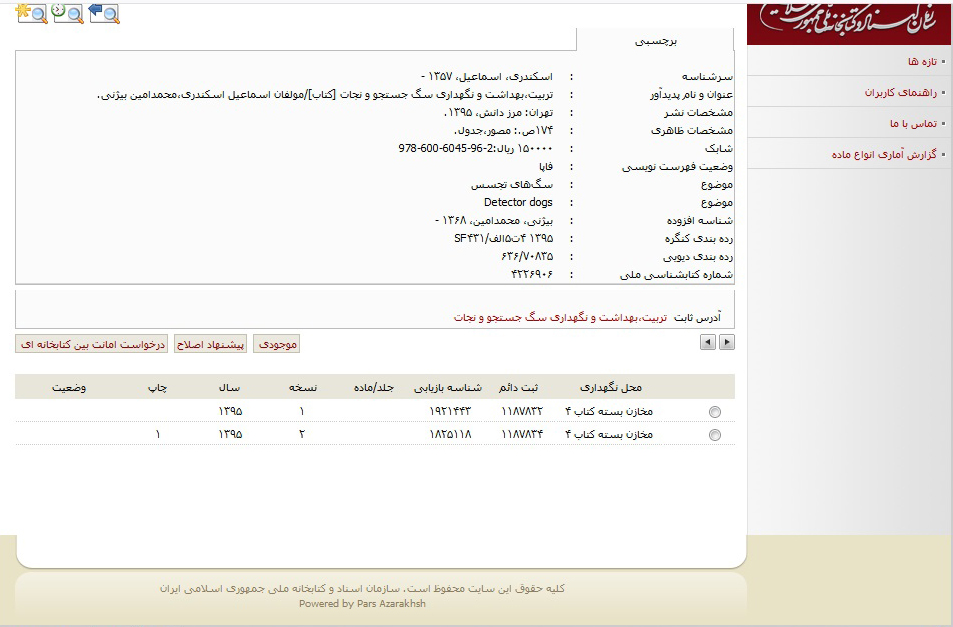Viewport: 953px width, 627px height.
Task: Click registration number 1187832
Action: pos(522,411)
